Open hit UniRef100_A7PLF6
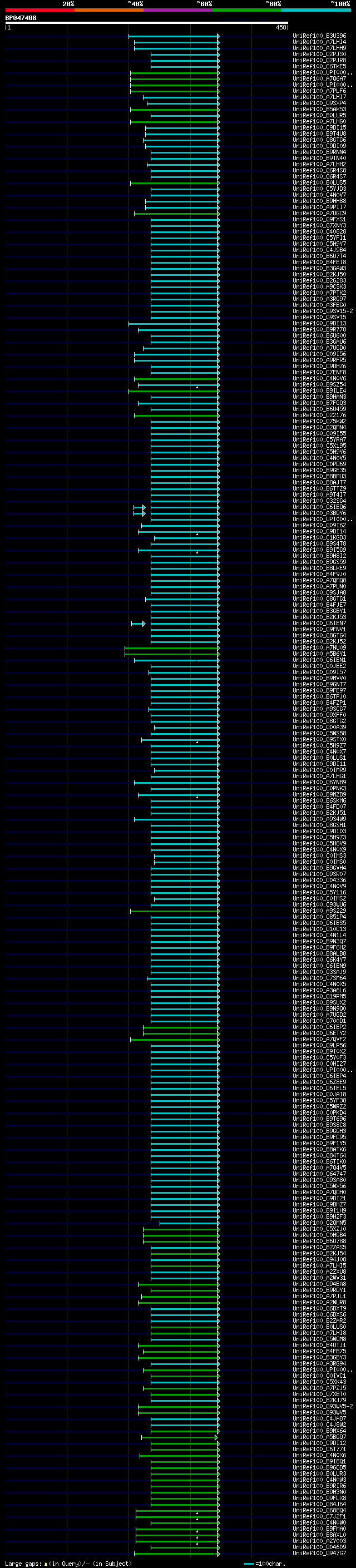 [319, 91]
